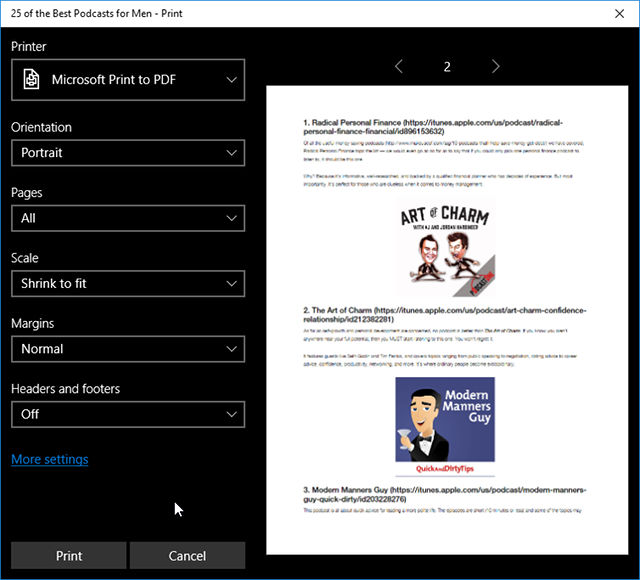Go to the next preview page

(x=495, y=67)
